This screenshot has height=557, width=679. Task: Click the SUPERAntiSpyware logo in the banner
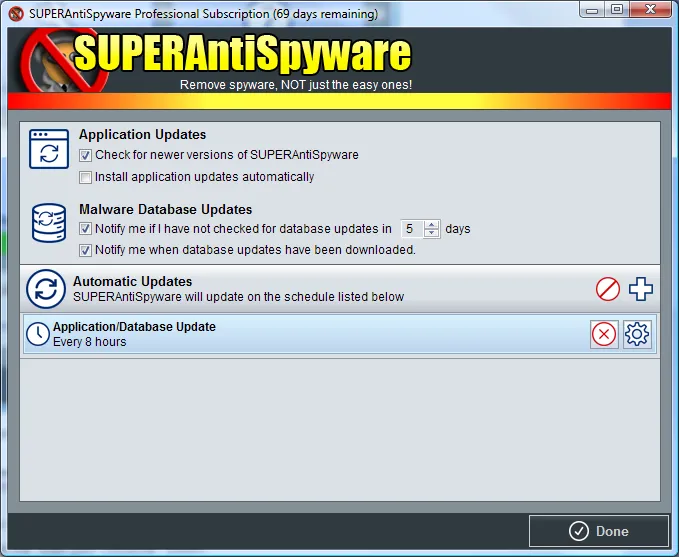242,54
